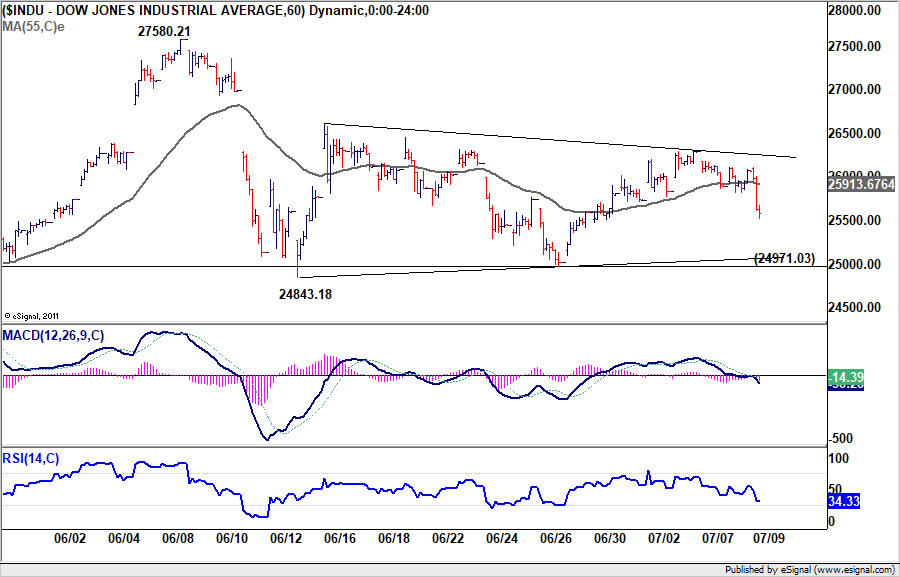
Task: Select the 07/09 date on time axis
Action: pos(768,539)
